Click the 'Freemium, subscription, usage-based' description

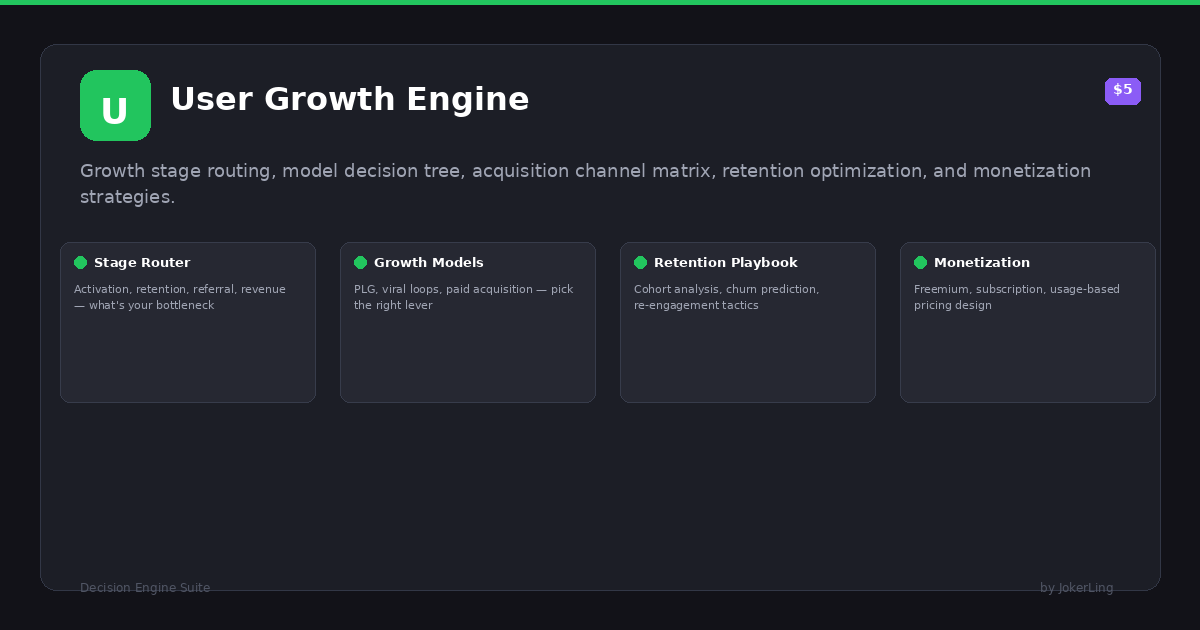tap(1016, 297)
